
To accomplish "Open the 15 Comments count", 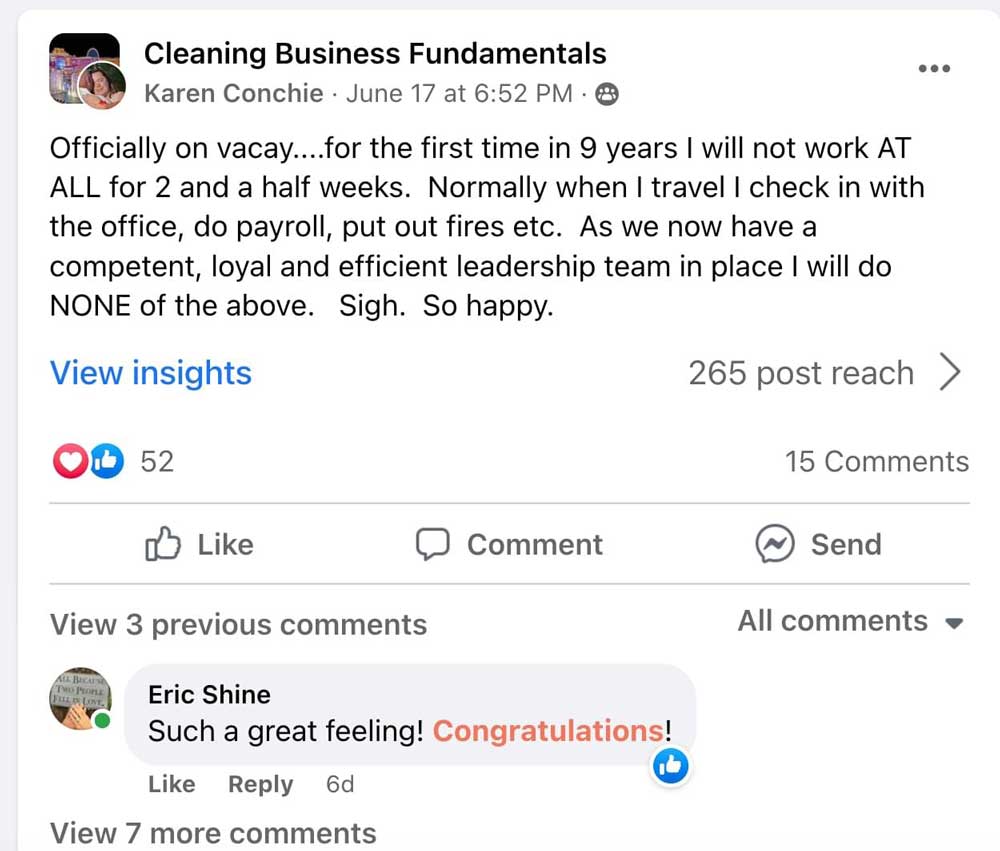I will coord(876,462).
